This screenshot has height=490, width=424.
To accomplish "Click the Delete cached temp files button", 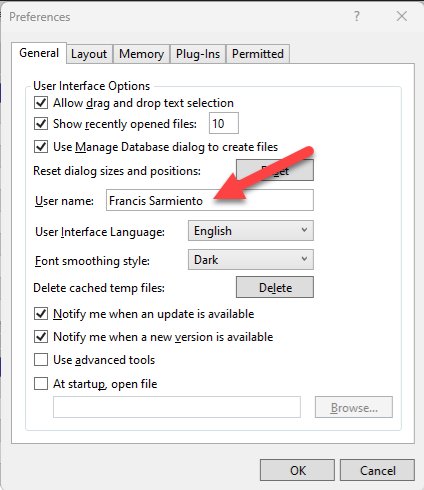I will (x=275, y=287).
